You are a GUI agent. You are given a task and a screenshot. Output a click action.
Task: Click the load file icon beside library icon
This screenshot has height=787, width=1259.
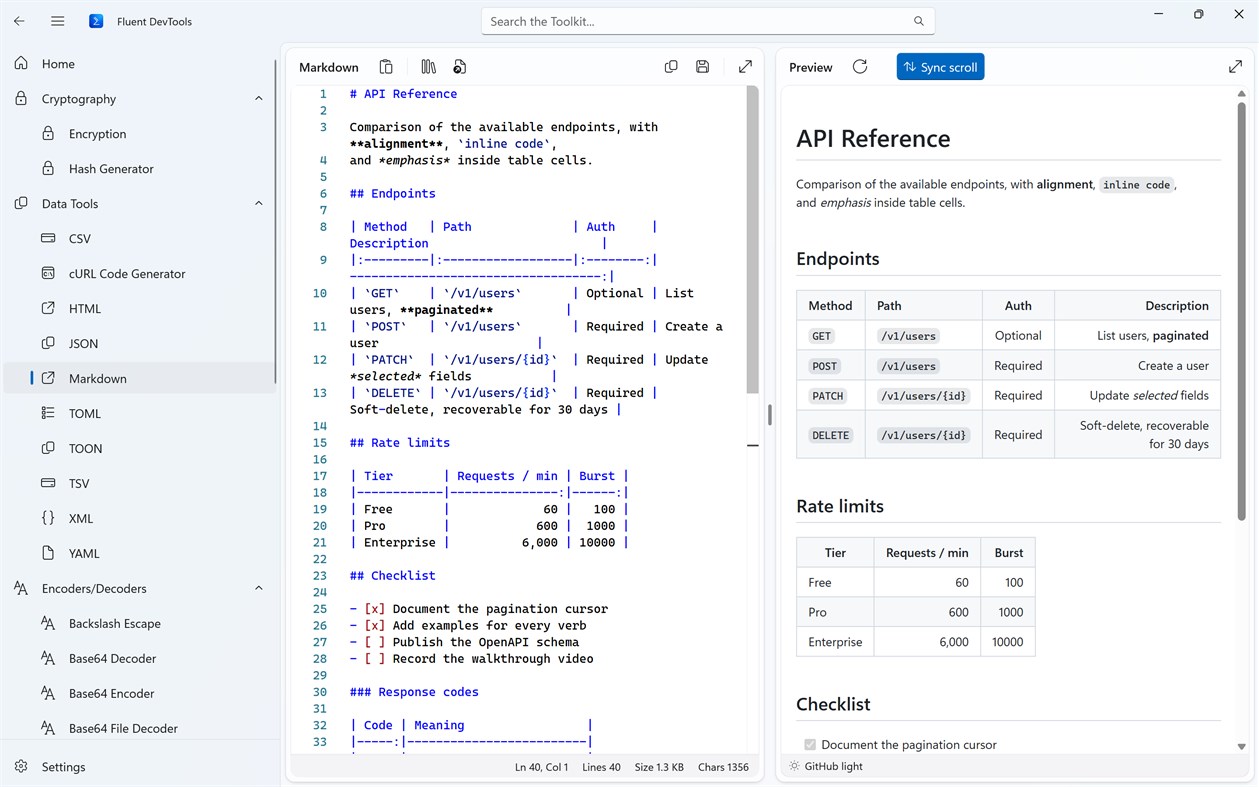[460, 67]
